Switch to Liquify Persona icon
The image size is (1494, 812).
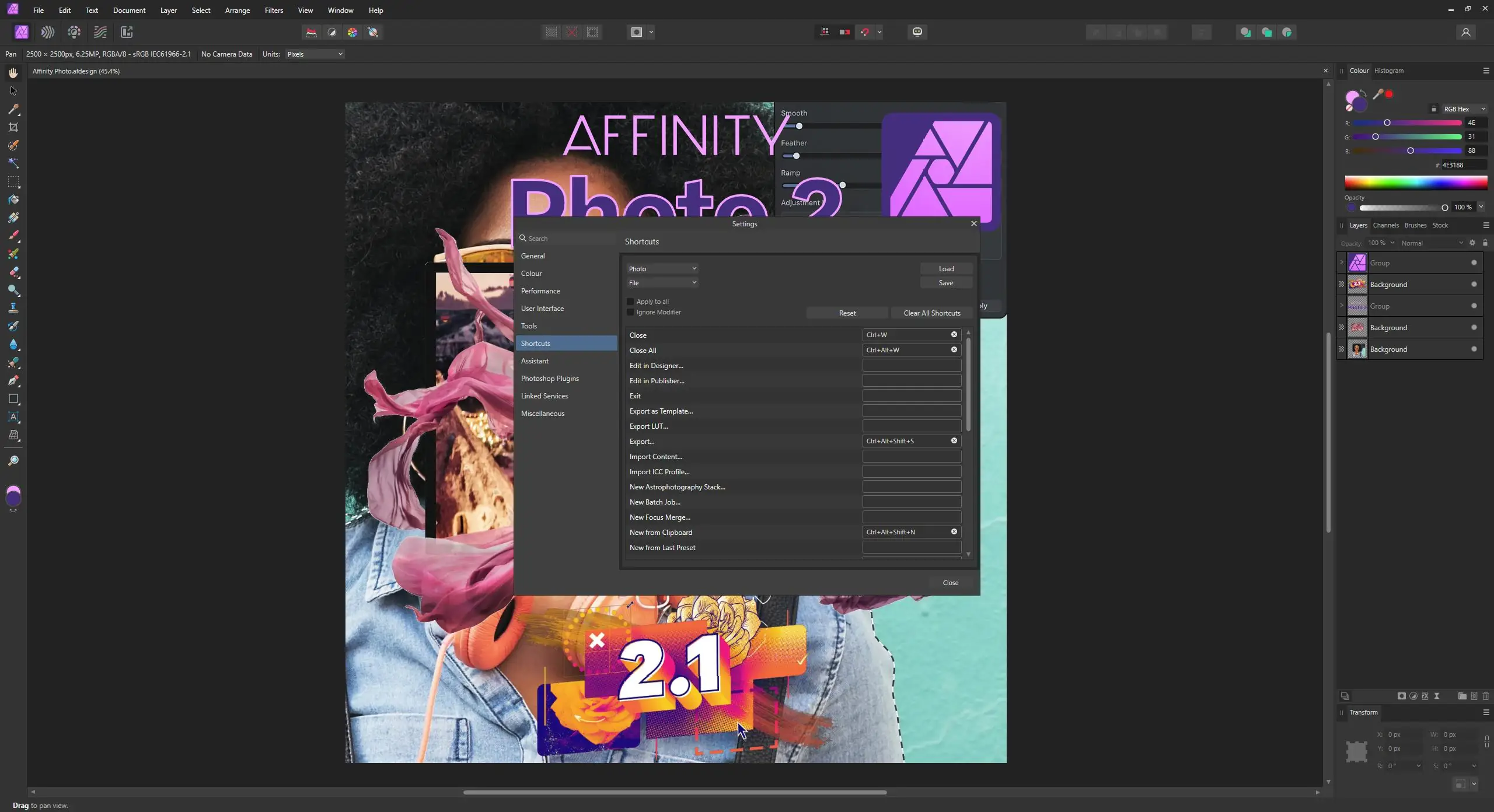point(48,32)
